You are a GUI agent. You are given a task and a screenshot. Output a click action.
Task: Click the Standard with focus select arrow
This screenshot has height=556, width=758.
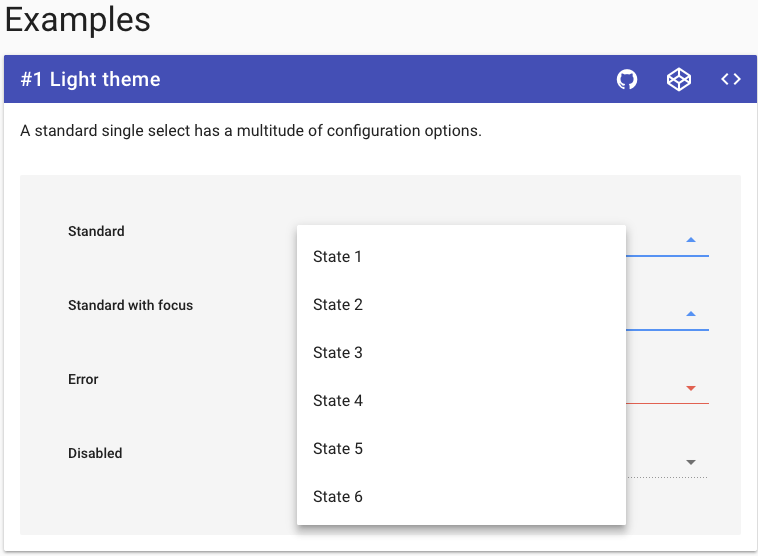pyautogui.click(x=691, y=314)
